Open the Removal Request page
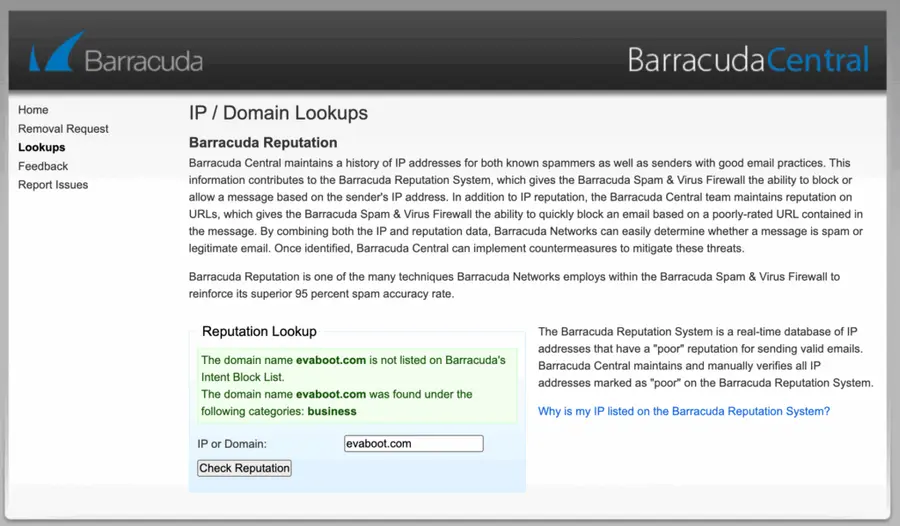Image resolution: width=900 pixels, height=526 pixels. pyautogui.click(x=63, y=129)
